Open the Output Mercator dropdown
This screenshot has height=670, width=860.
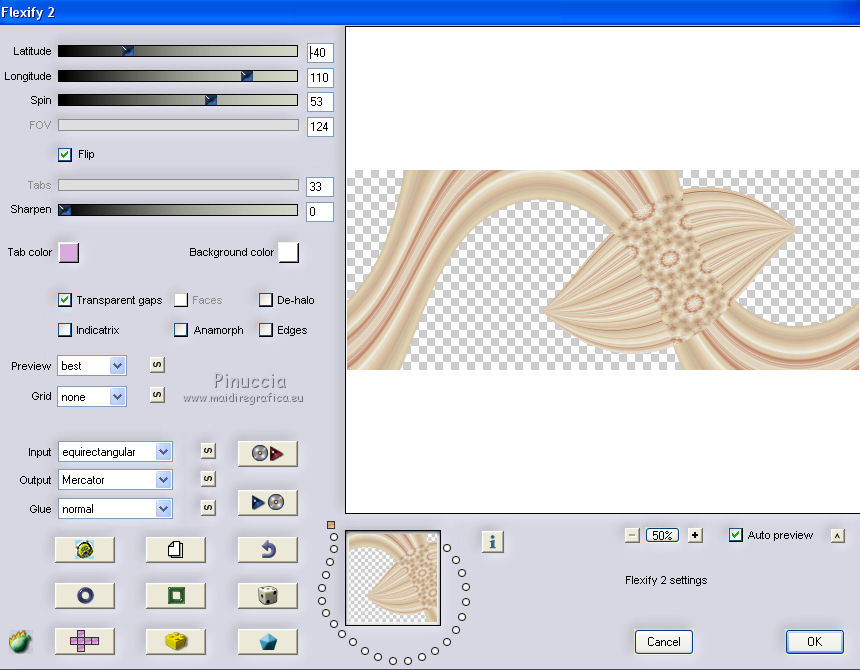tap(115, 480)
